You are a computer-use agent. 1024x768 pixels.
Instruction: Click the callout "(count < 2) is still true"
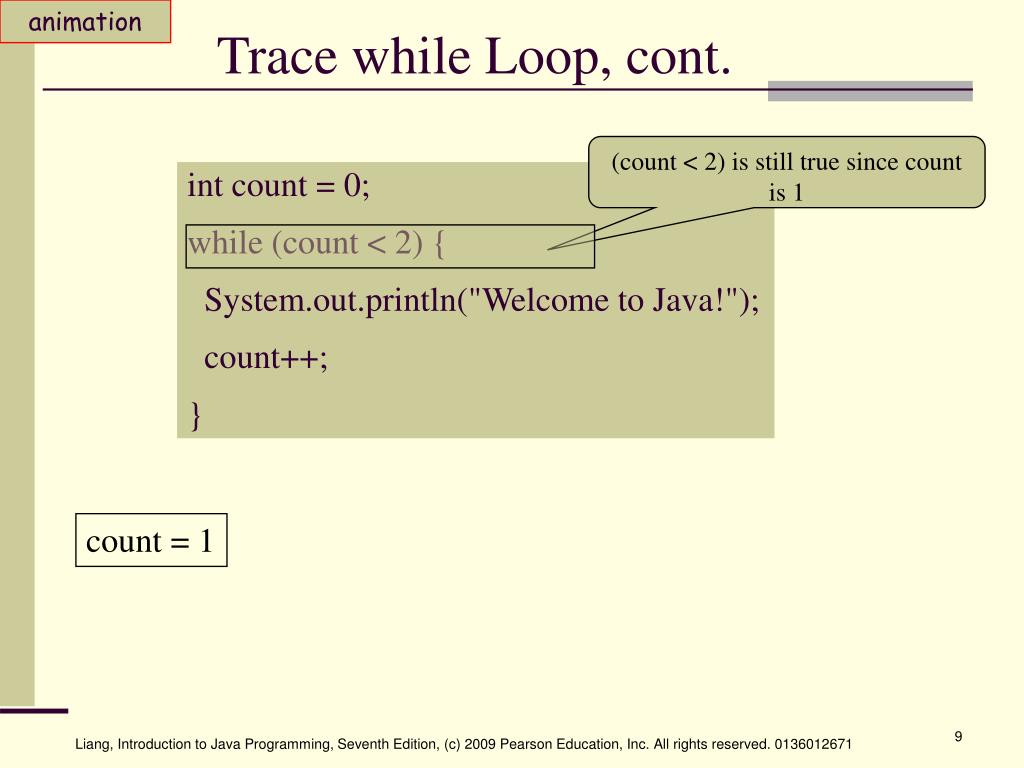[x=786, y=172]
